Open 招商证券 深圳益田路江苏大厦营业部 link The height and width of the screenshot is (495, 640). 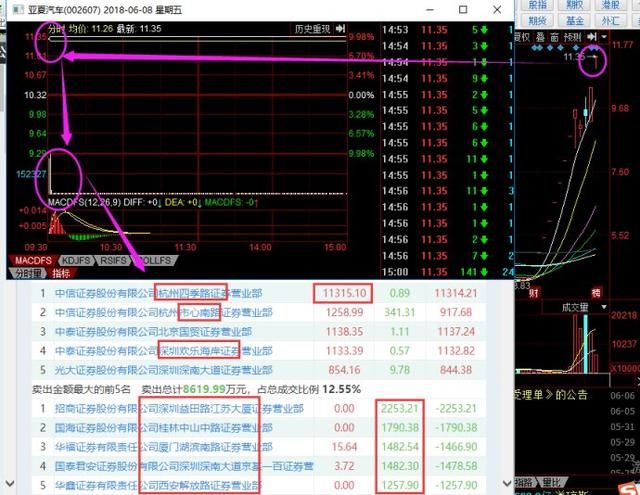tap(179, 408)
